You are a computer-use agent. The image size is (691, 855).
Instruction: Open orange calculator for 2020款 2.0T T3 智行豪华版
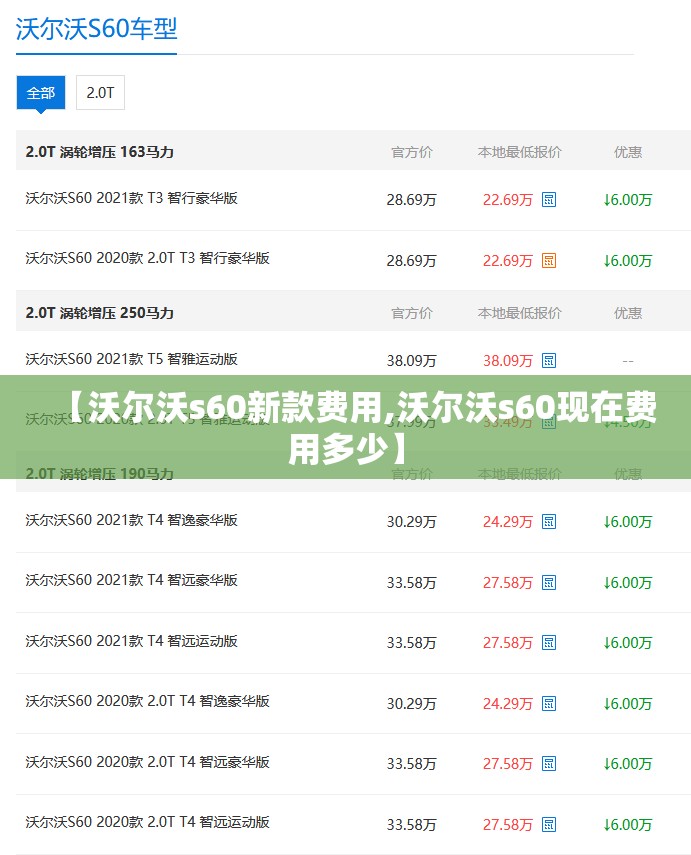click(x=549, y=261)
